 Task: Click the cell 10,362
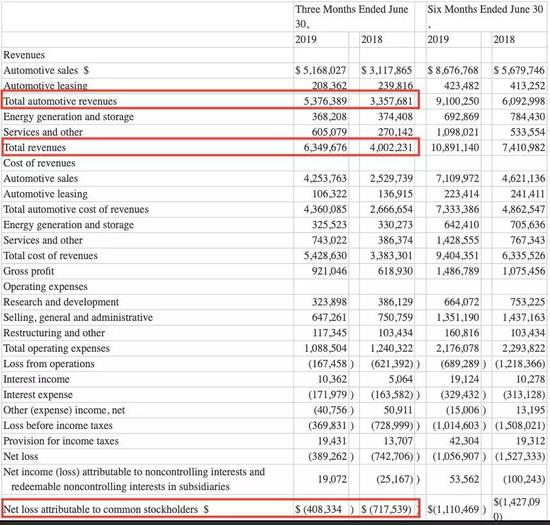tap(332, 379)
